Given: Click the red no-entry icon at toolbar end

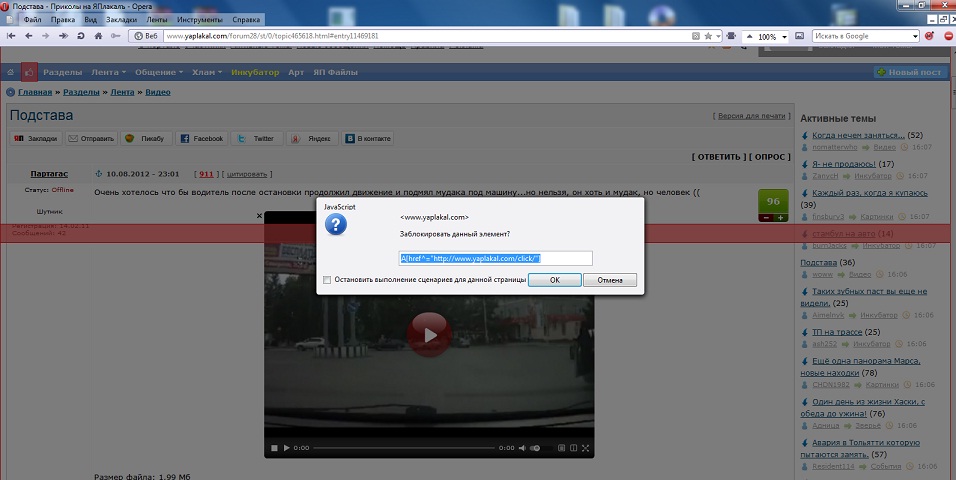Looking at the screenshot, I should (x=949, y=36).
